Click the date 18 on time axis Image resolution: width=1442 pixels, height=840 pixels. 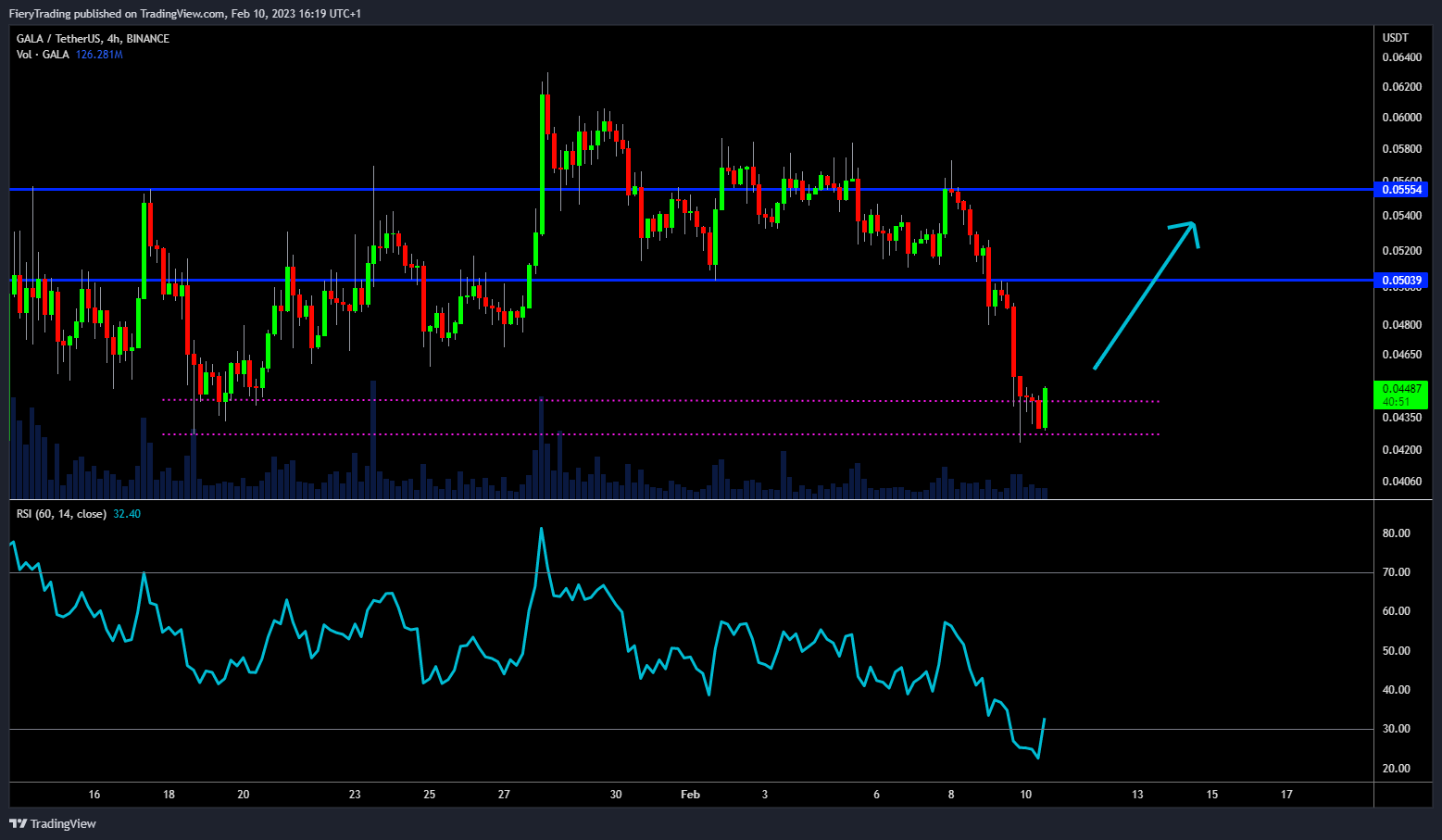point(169,795)
